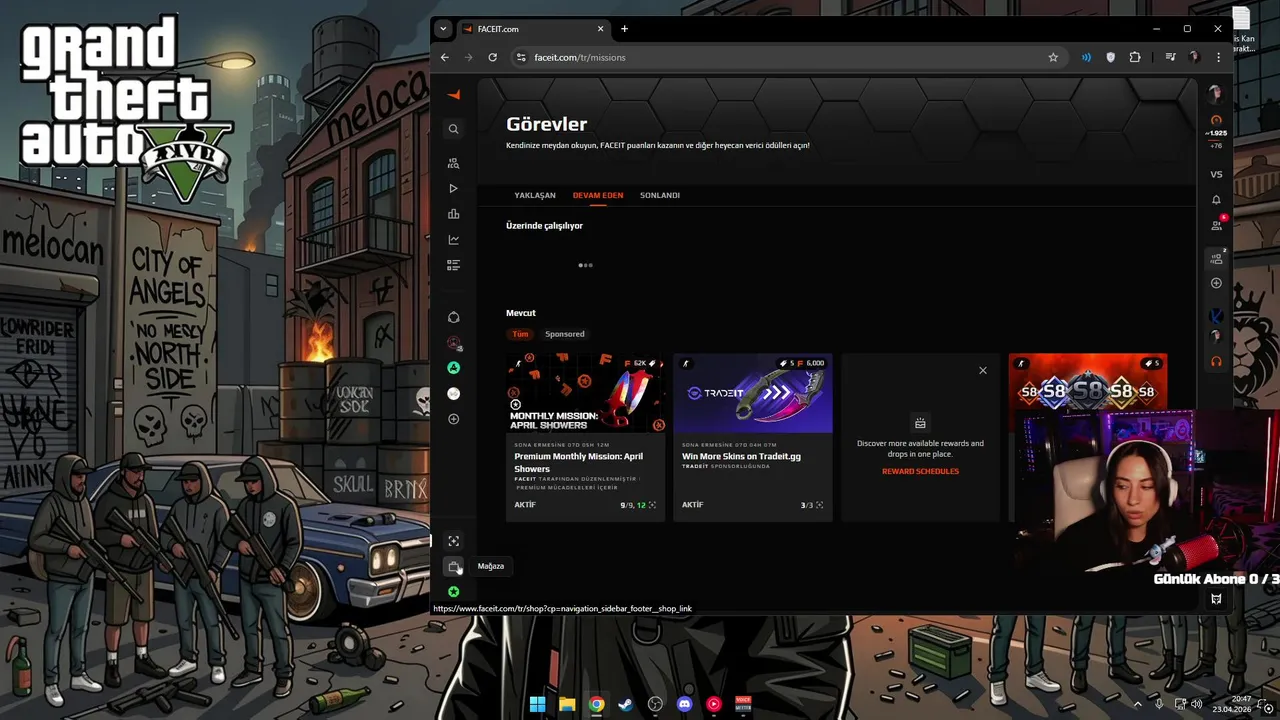The image size is (1280, 720).
Task: Click the add-club plus icon in left sidebar
Action: point(453,419)
